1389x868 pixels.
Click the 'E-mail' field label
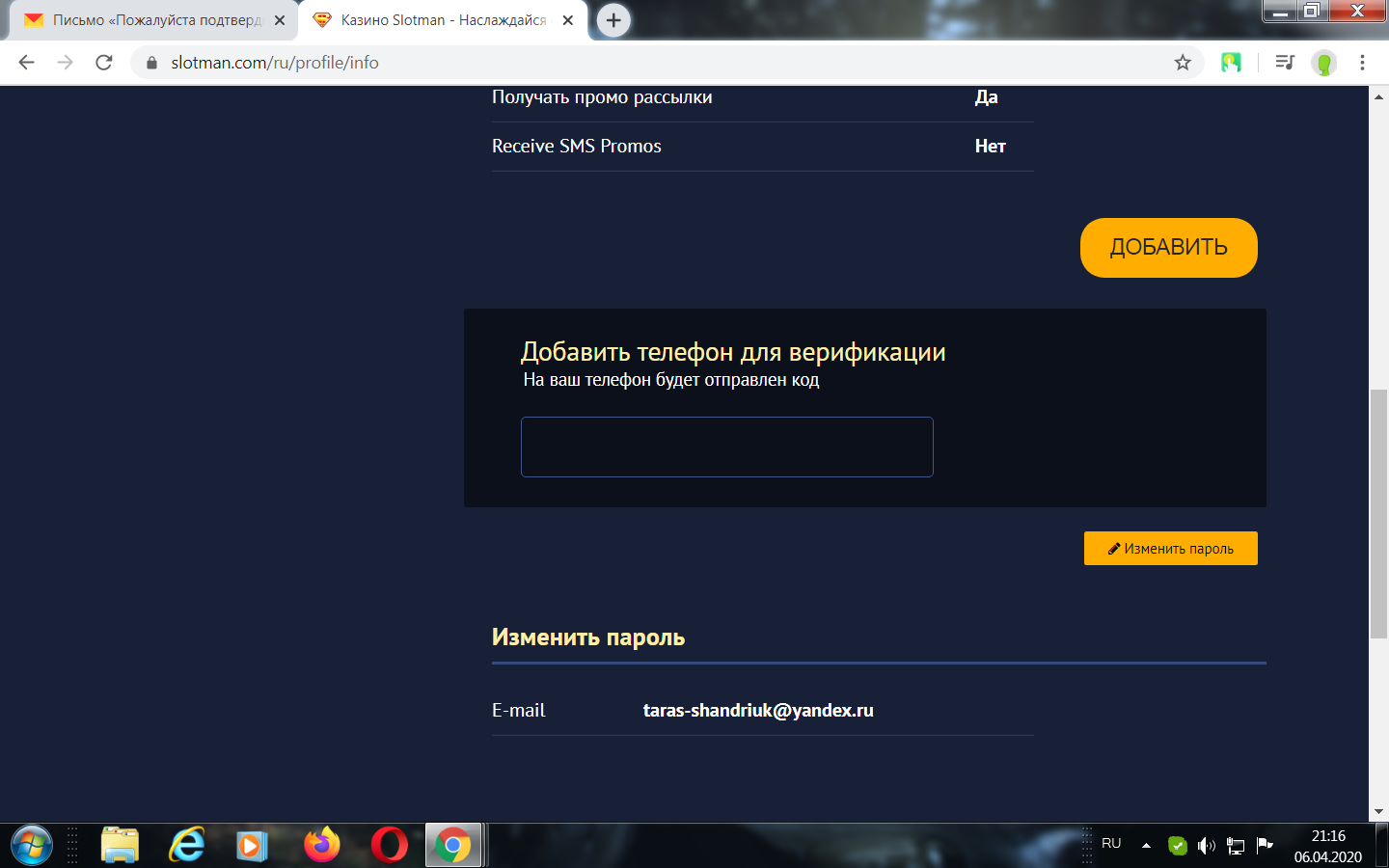(519, 711)
